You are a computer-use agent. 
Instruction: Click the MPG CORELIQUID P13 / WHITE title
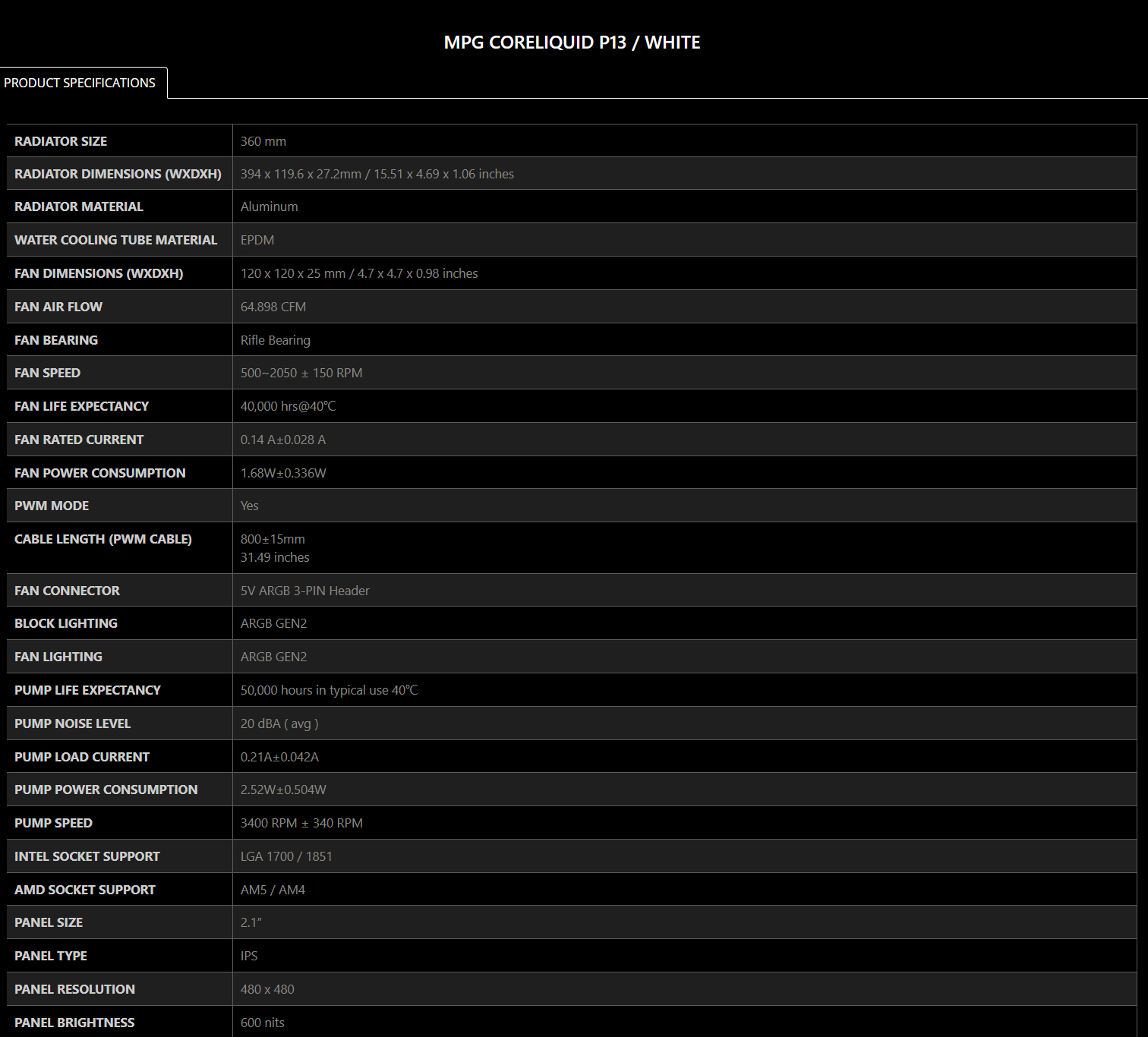coord(572,43)
